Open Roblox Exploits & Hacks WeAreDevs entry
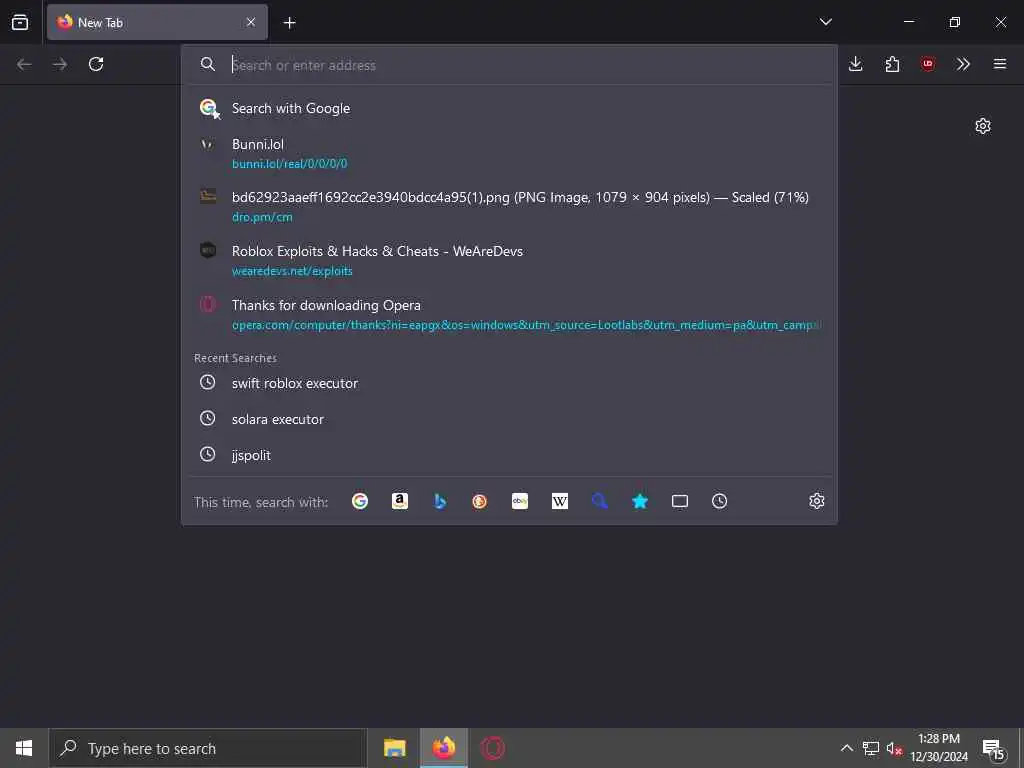This screenshot has height=768, width=1024. 509,261
